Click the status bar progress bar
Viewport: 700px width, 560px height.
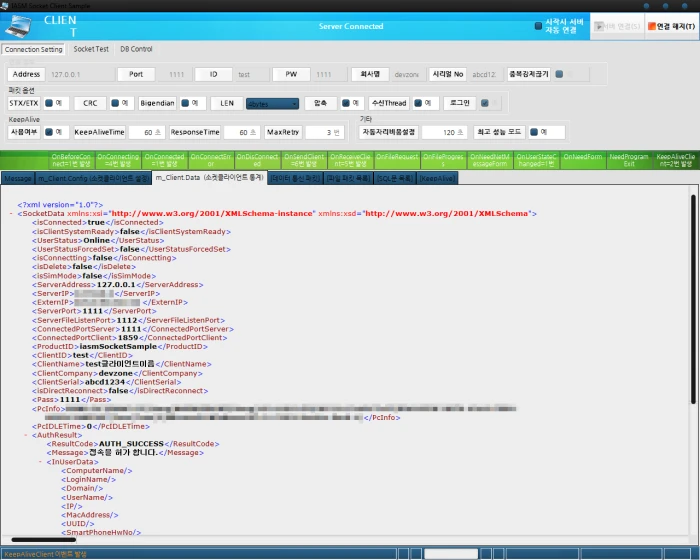(x=451, y=554)
